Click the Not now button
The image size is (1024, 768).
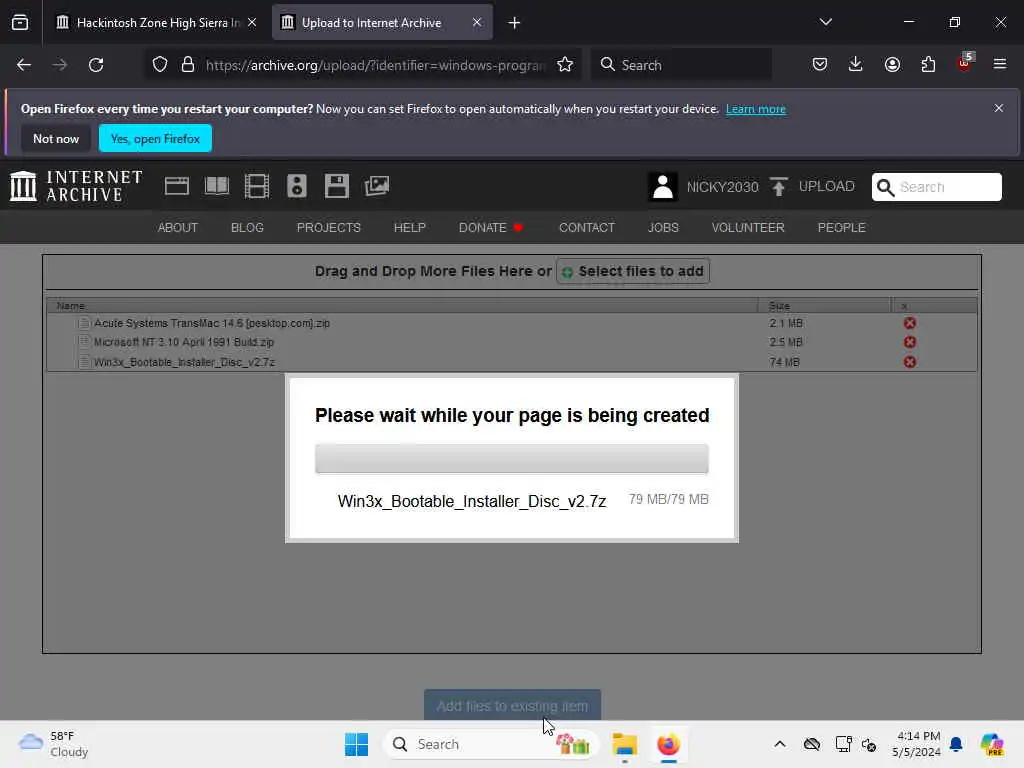point(56,138)
